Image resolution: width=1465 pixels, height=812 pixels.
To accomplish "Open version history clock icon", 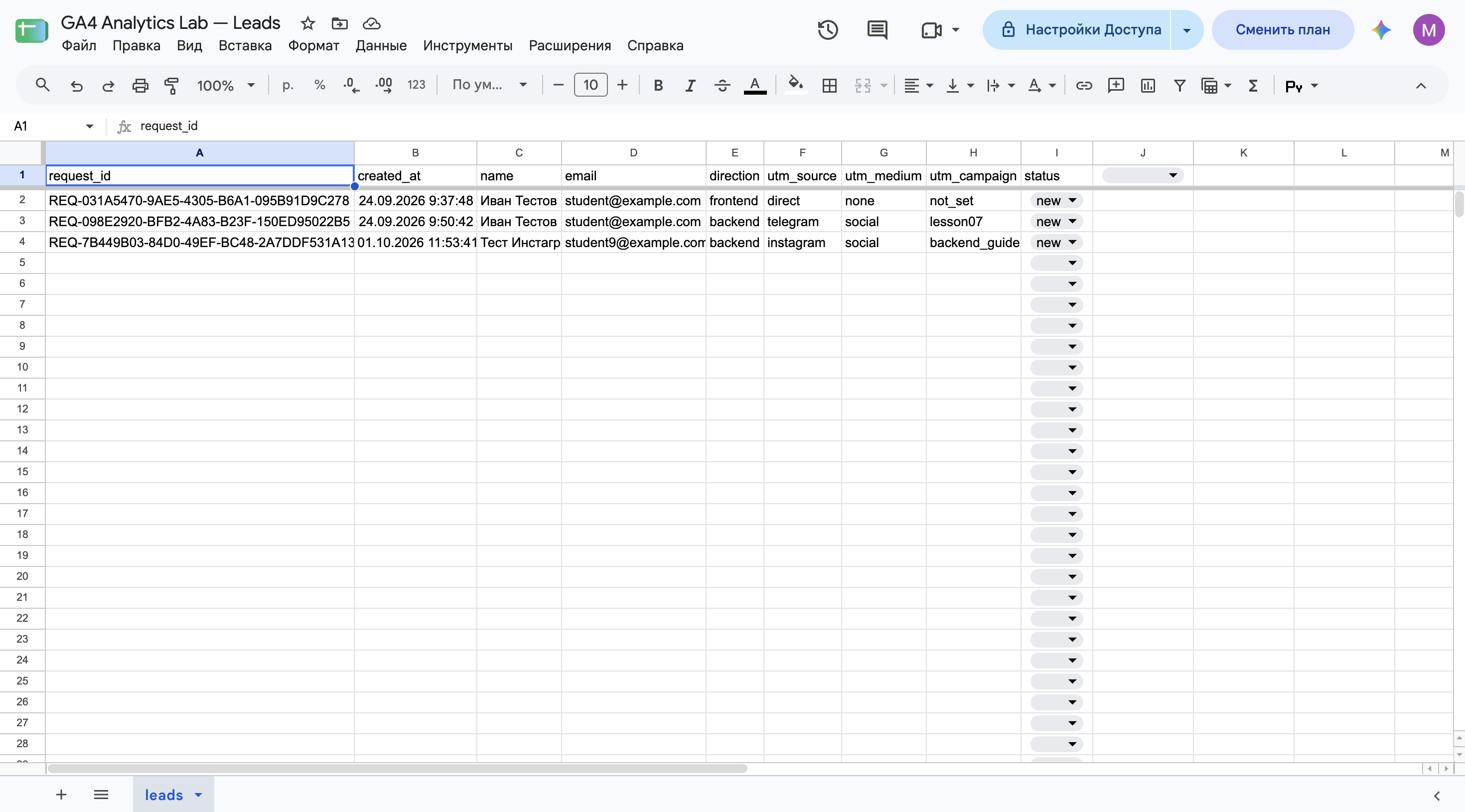I will click(x=828, y=29).
